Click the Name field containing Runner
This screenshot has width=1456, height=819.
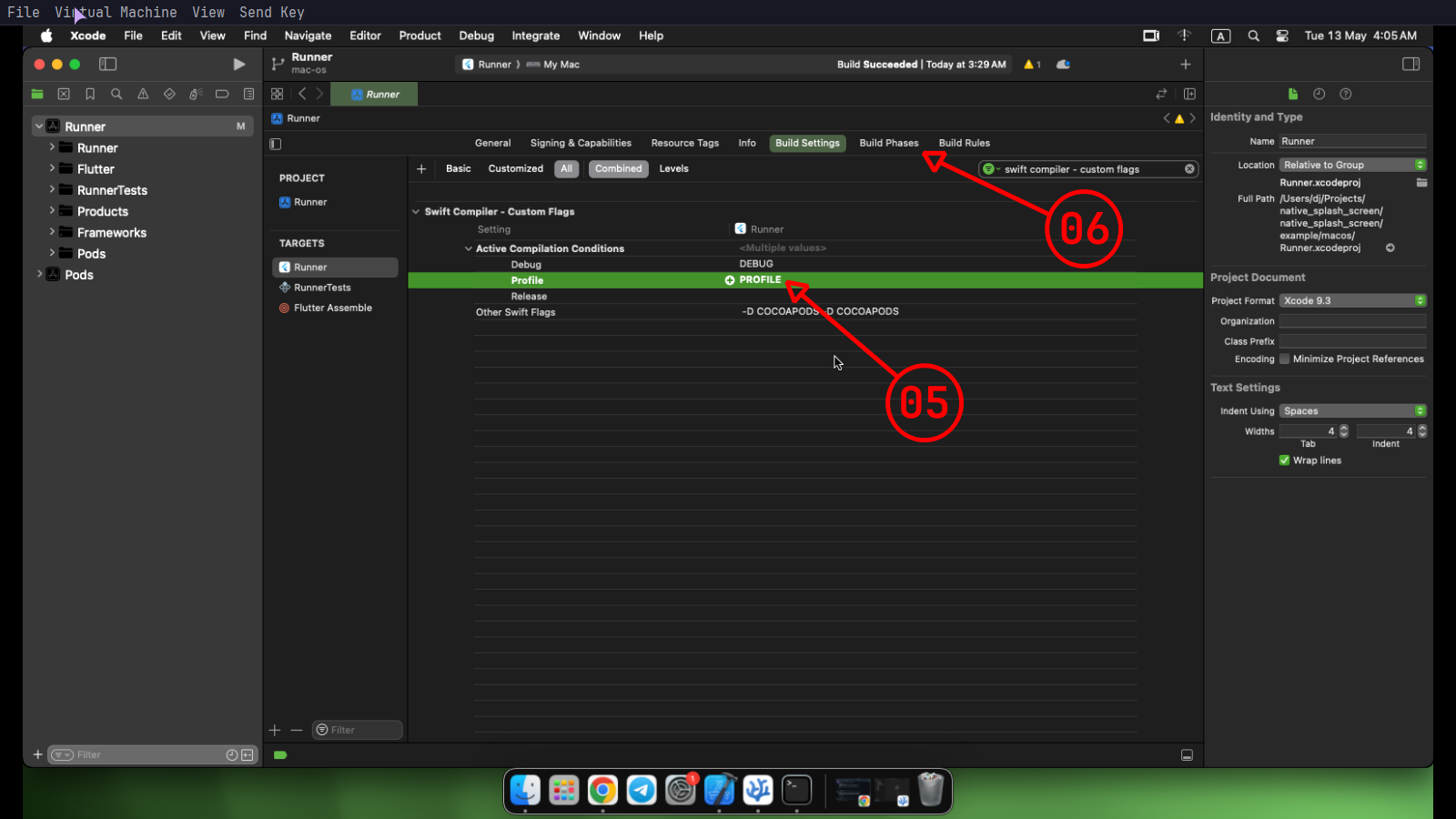[1353, 141]
